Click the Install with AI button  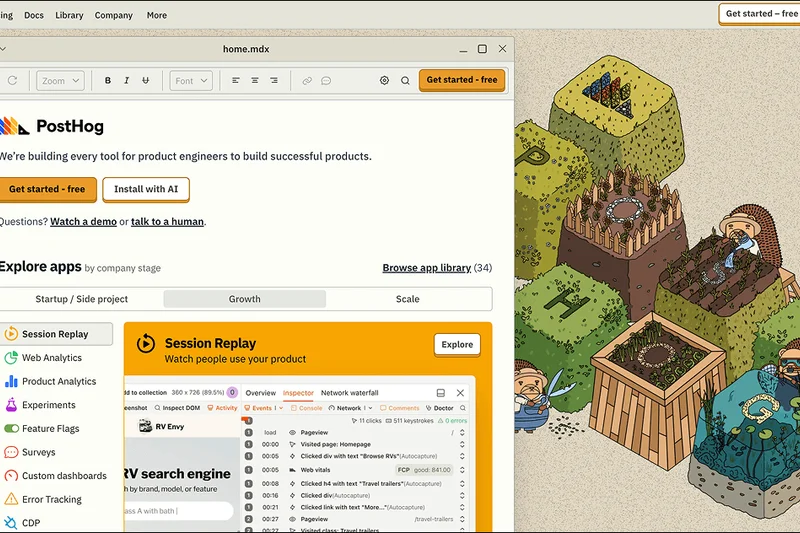[x=146, y=189]
